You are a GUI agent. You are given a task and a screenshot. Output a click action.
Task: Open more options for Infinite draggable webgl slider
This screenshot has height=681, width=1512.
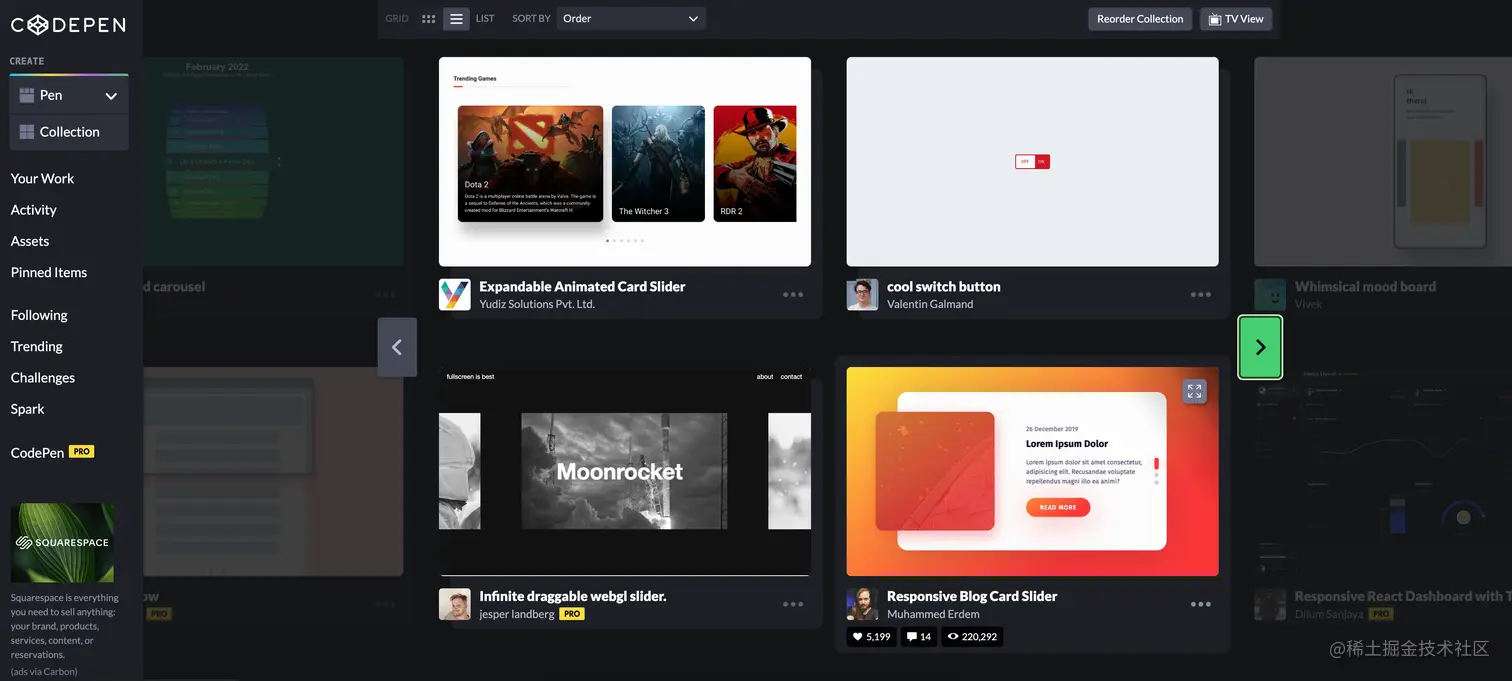coord(793,605)
